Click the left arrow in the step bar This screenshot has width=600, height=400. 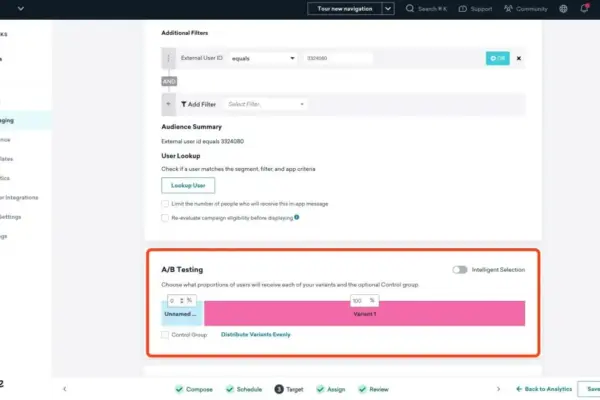[64, 389]
